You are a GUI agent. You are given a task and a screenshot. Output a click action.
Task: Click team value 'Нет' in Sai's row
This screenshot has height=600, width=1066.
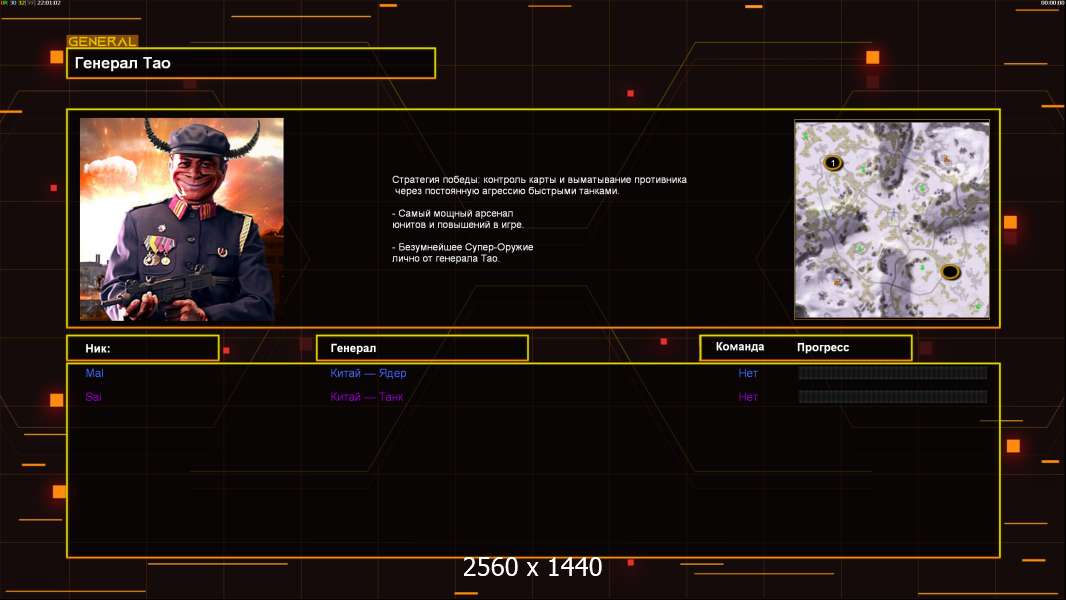[x=748, y=397]
